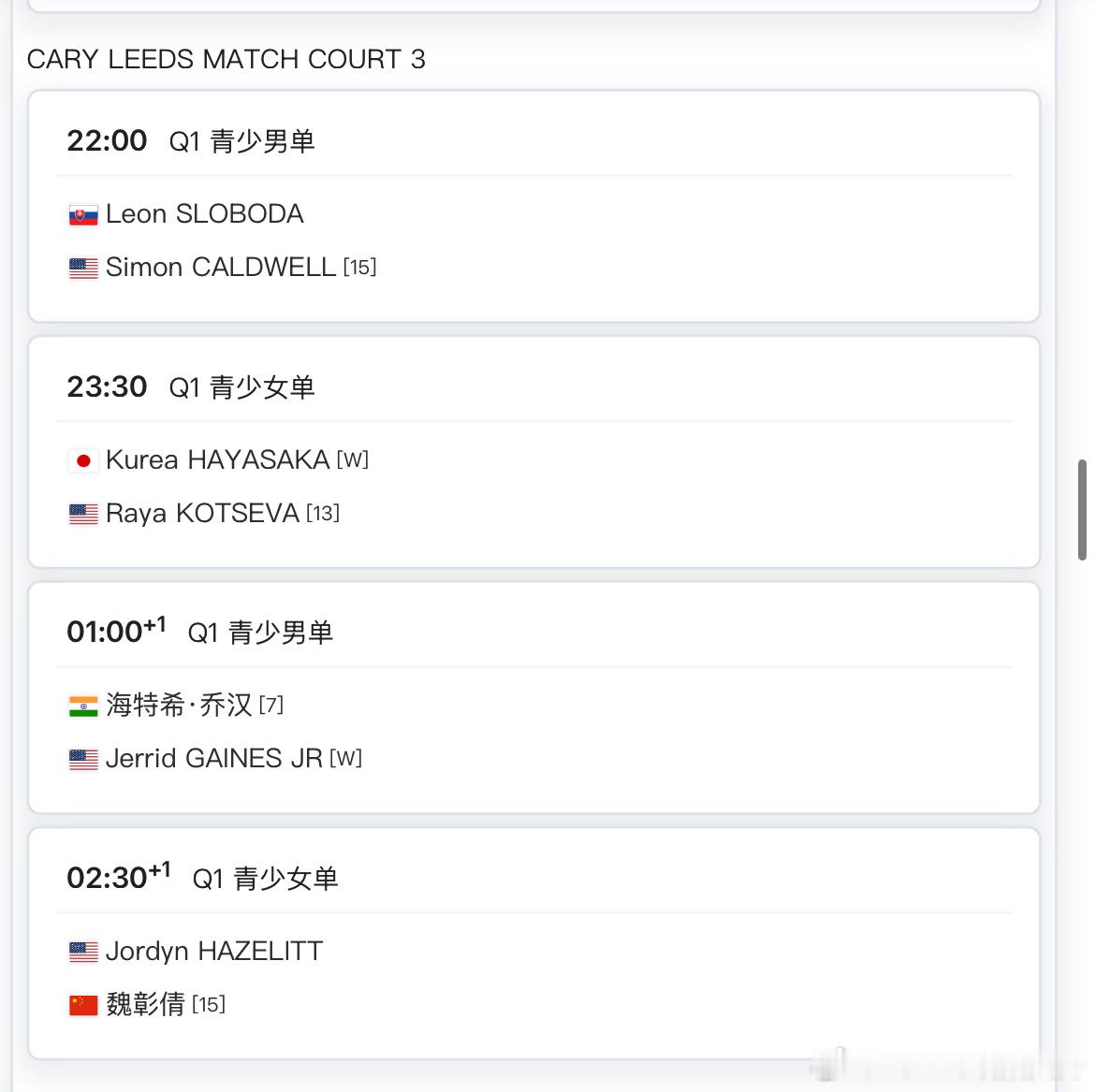The image size is (1095, 1092).
Task: Click US flag beside Simon CALDWELL
Action: pyautogui.click(x=83, y=269)
